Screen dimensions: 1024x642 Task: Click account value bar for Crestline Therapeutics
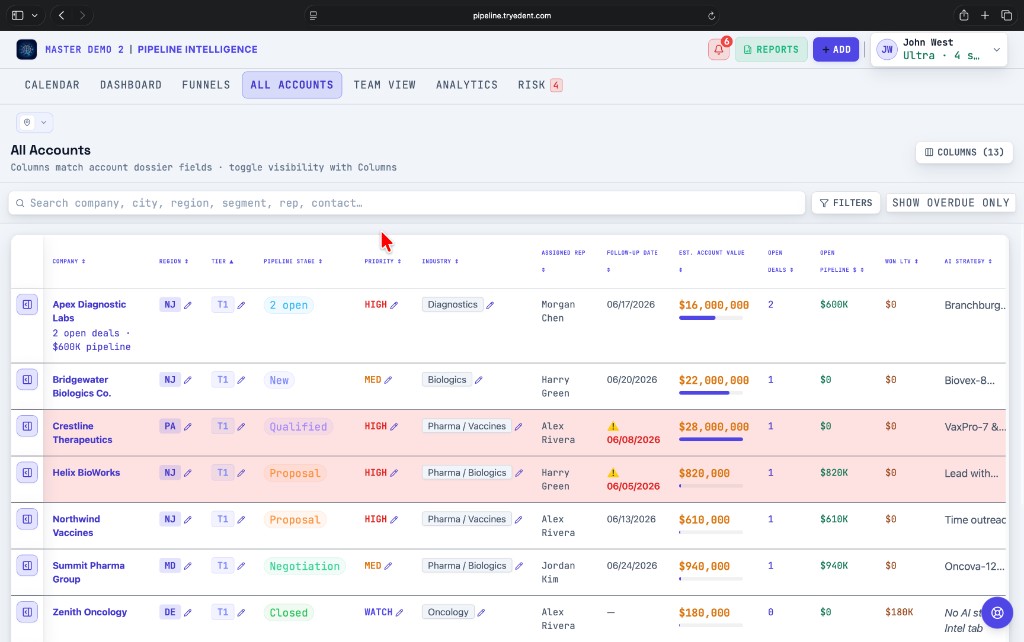tap(711, 440)
